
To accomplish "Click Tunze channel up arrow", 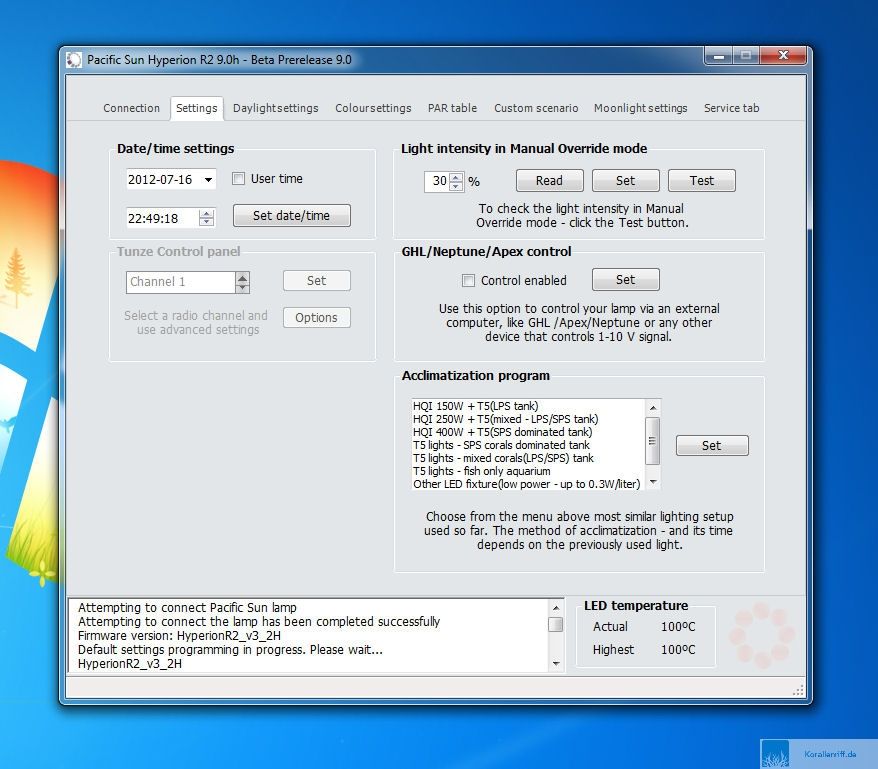I will (x=242, y=277).
